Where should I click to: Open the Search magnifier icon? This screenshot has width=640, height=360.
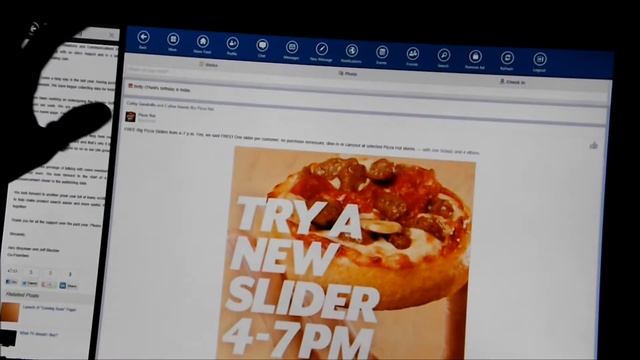tap(444, 55)
